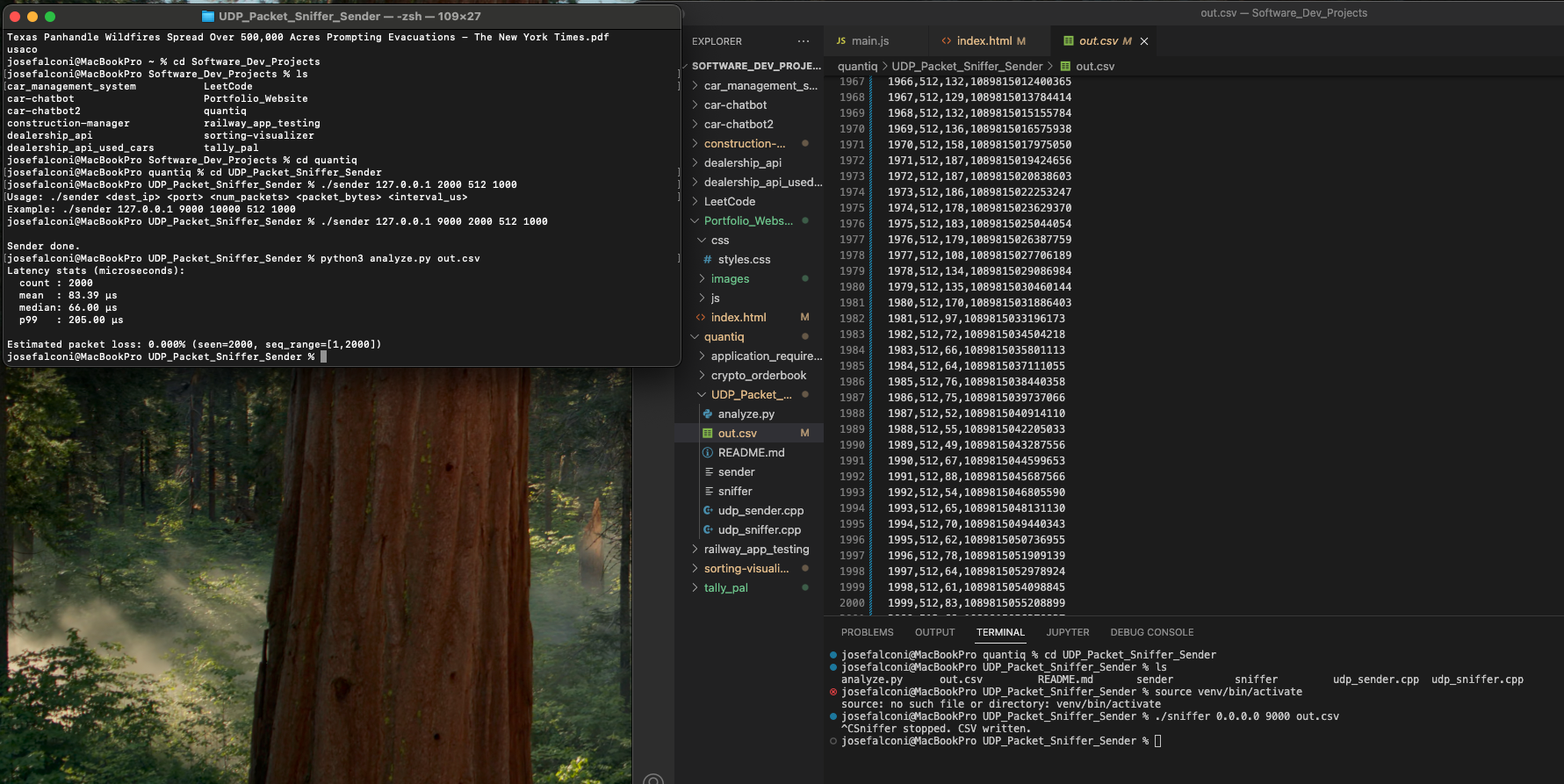This screenshot has height=784, width=1564.
Task: Click the out.csv tab table icon
Action: 1069,41
